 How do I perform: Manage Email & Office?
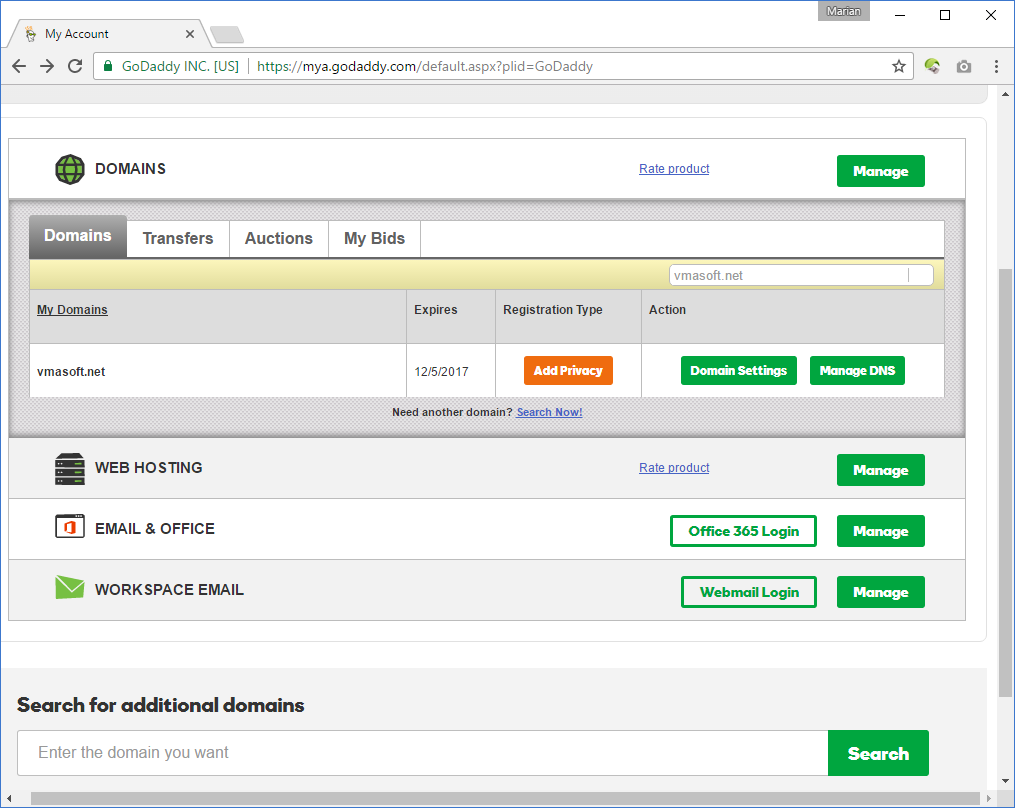[880, 531]
